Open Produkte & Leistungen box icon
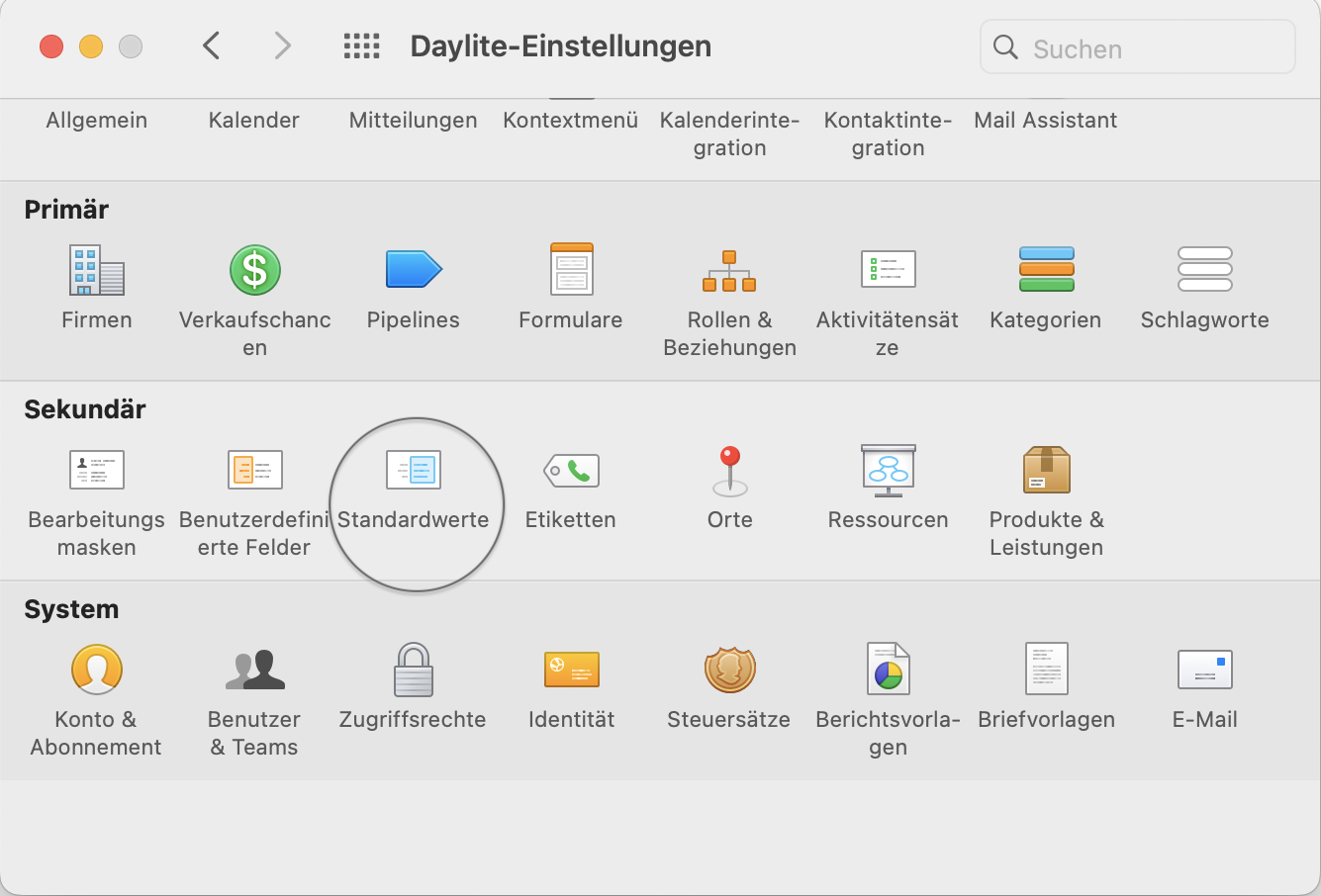The image size is (1321, 896). tap(1046, 470)
